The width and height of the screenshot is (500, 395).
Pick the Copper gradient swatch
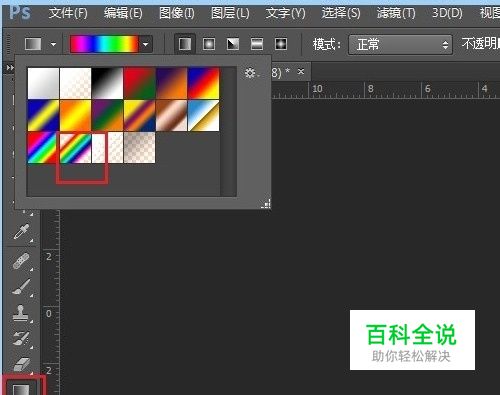click(171, 115)
